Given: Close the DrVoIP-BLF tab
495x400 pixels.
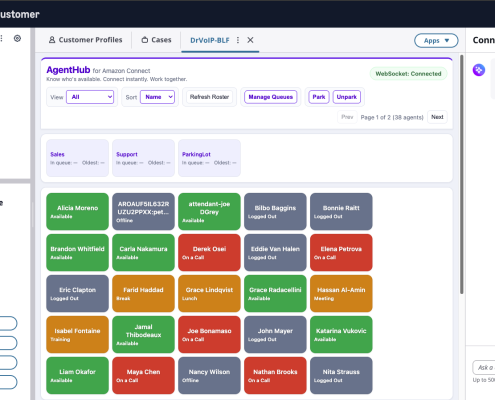Looking at the screenshot, I should pos(250,40).
